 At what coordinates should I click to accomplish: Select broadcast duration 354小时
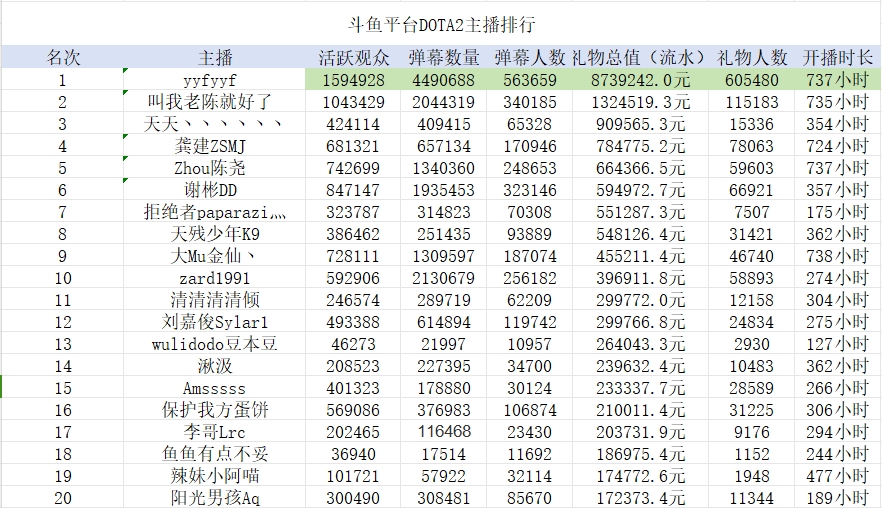[838, 124]
